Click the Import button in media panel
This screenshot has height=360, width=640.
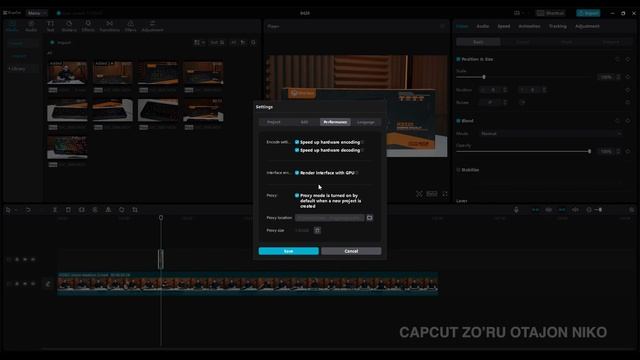pyautogui.click(x=61, y=42)
